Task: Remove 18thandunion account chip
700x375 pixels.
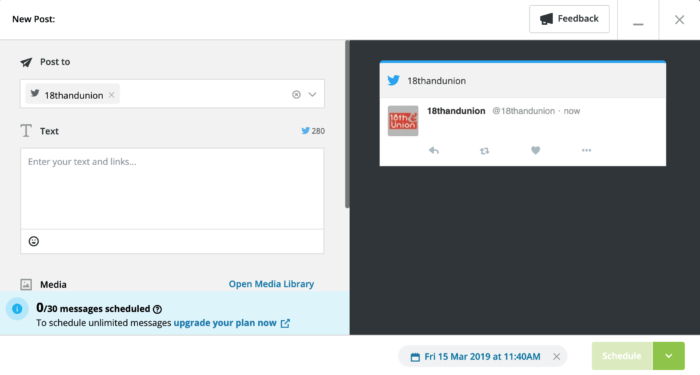Action: coord(112,95)
